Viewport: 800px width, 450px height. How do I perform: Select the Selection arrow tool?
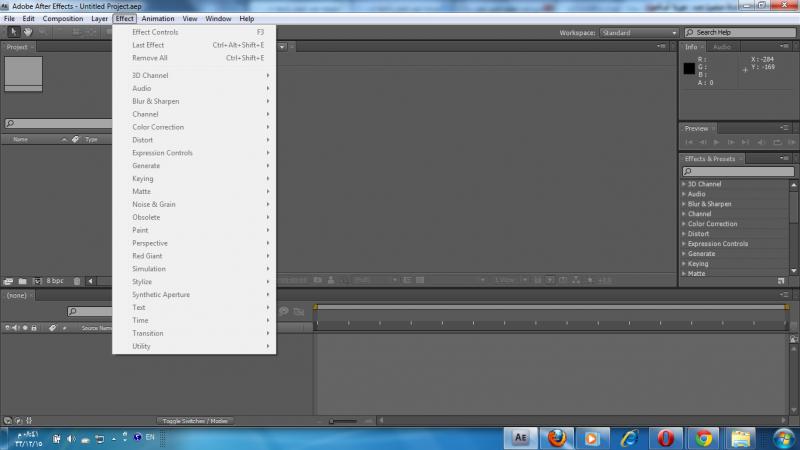(14, 32)
